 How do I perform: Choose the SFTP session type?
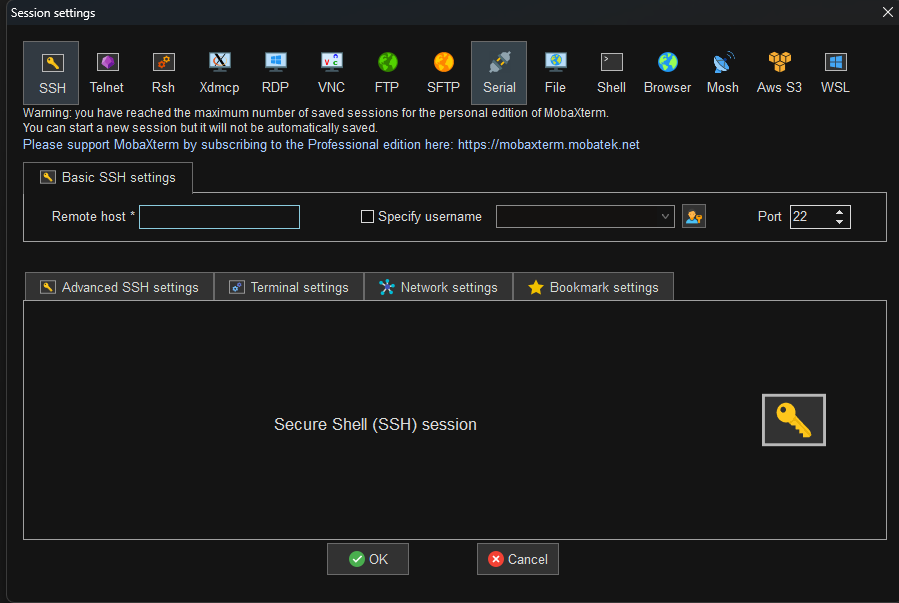pos(443,73)
